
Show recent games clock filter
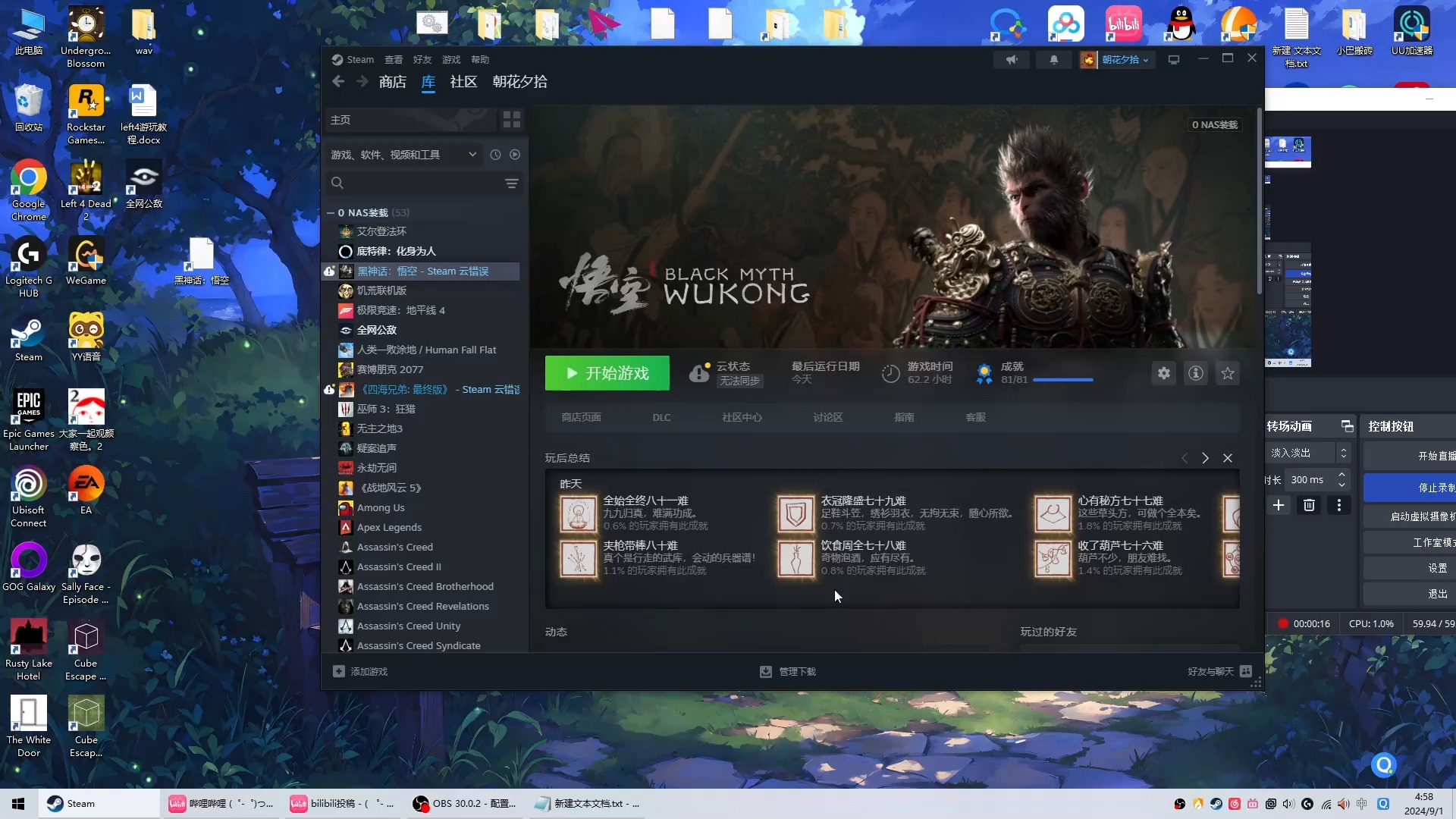click(495, 155)
